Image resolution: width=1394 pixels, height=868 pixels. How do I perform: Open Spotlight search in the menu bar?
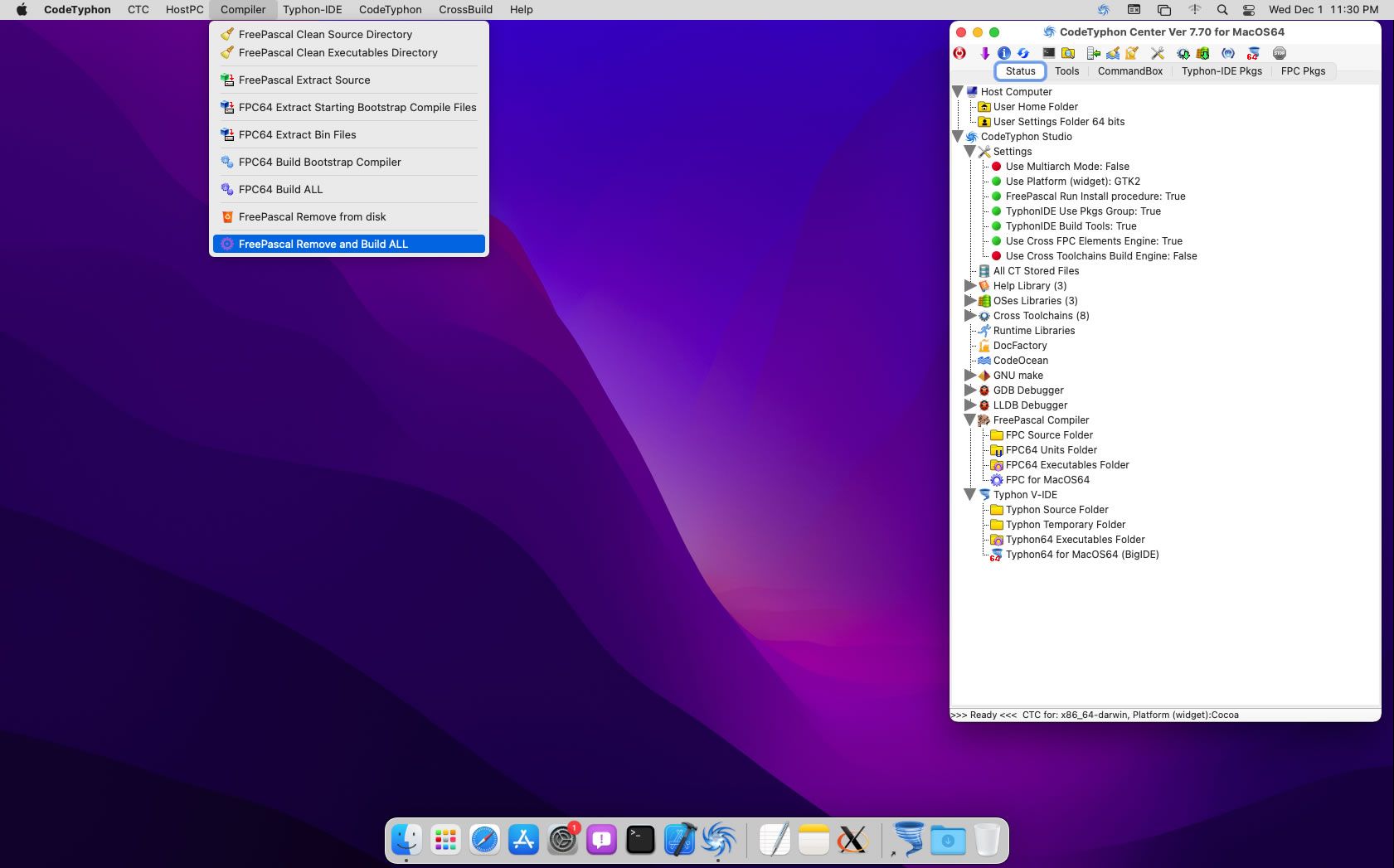pos(1222,10)
